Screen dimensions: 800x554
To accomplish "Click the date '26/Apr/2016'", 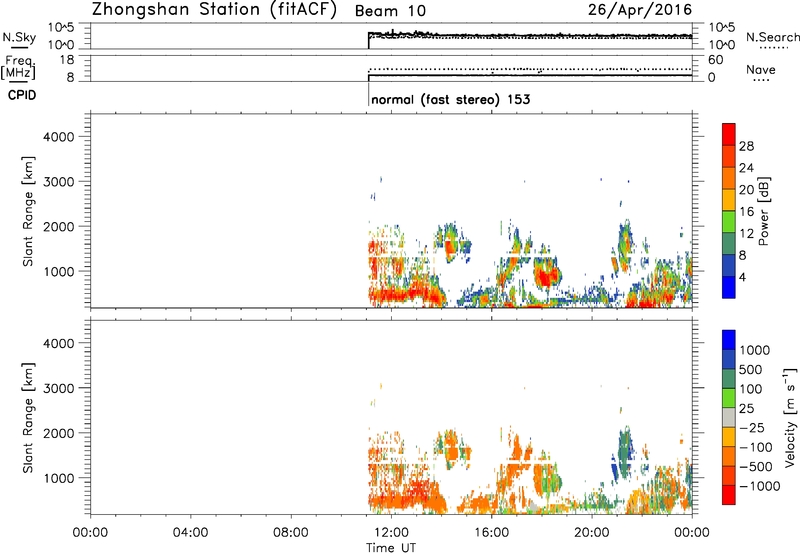I will pos(640,10).
